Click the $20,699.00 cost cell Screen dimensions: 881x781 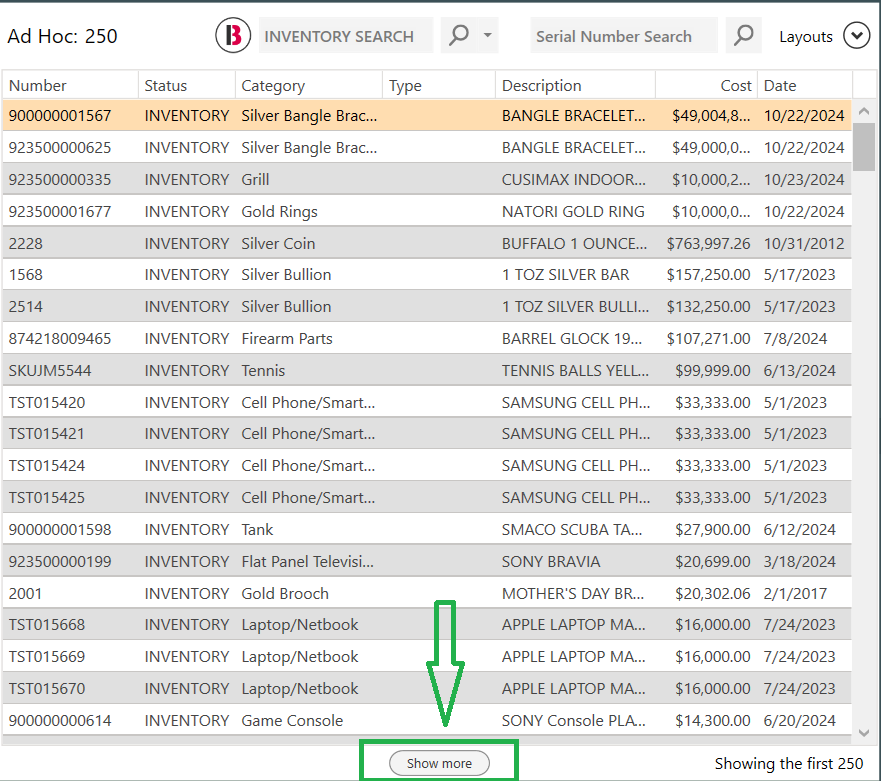(x=712, y=561)
